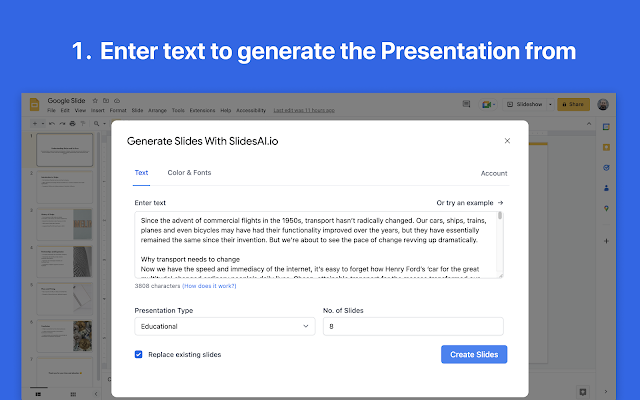Click 'Or try an example' link

pyautogui.click(x=470, y=202)
